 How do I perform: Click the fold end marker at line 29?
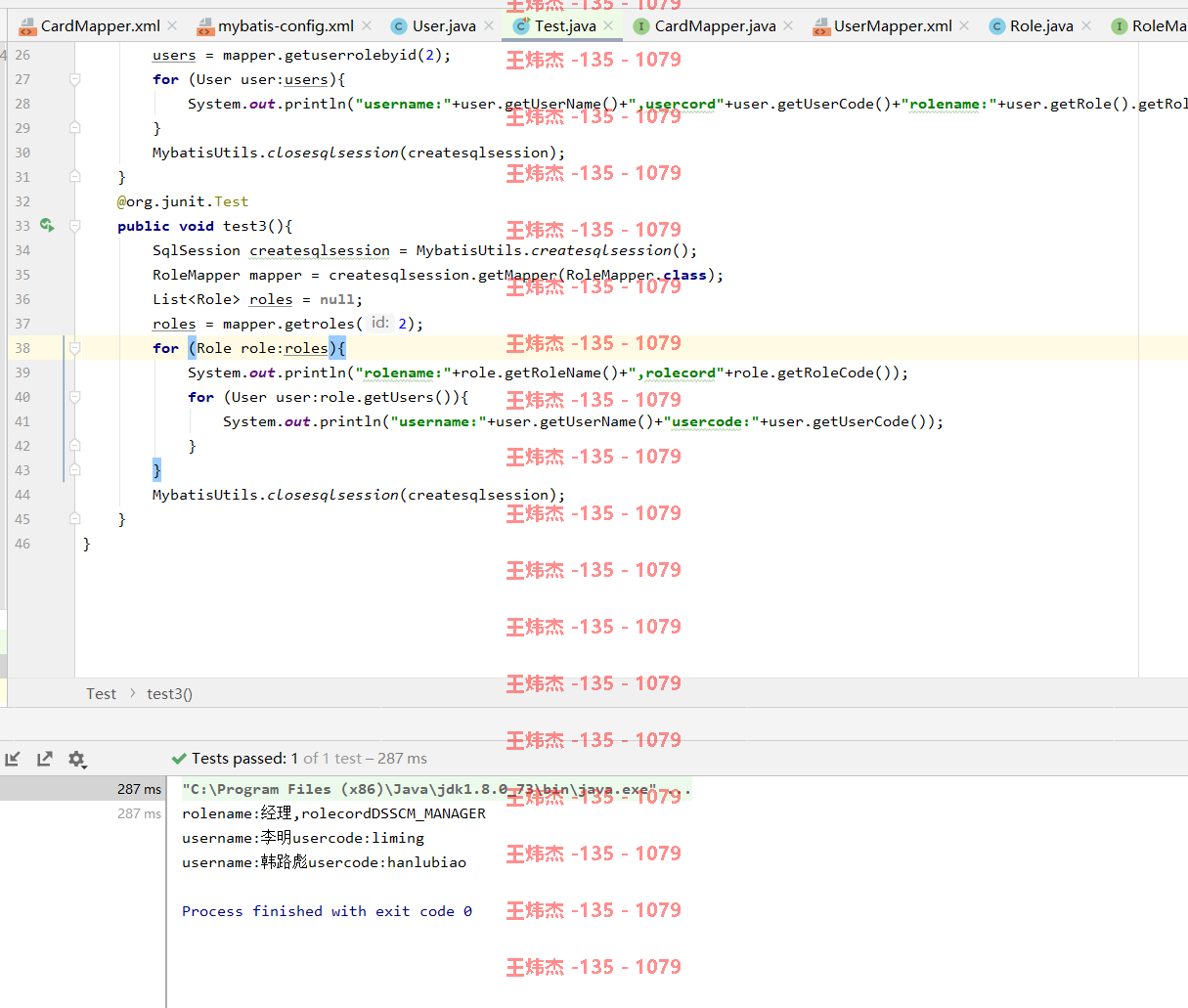coord(75,128)
